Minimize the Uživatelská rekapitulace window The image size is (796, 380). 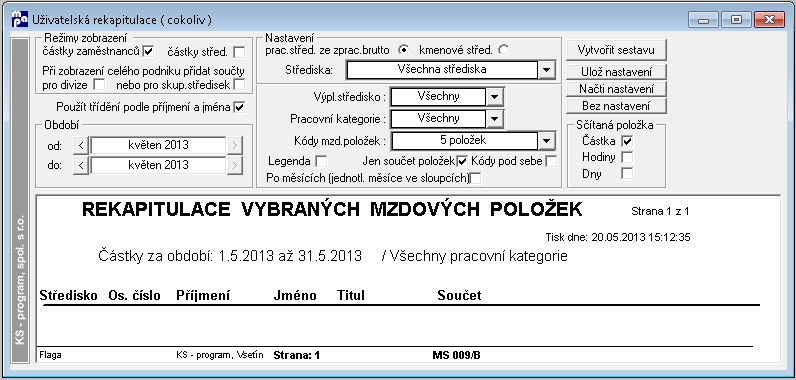point(704,20)
